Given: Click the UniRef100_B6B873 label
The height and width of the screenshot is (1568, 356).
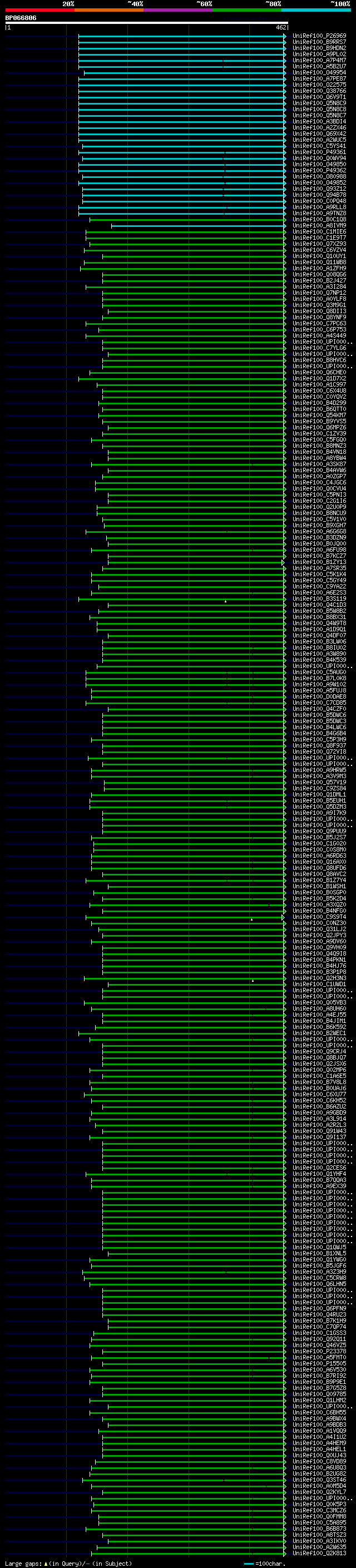Looking at the screenshot, I should [x=319, y=1527].
